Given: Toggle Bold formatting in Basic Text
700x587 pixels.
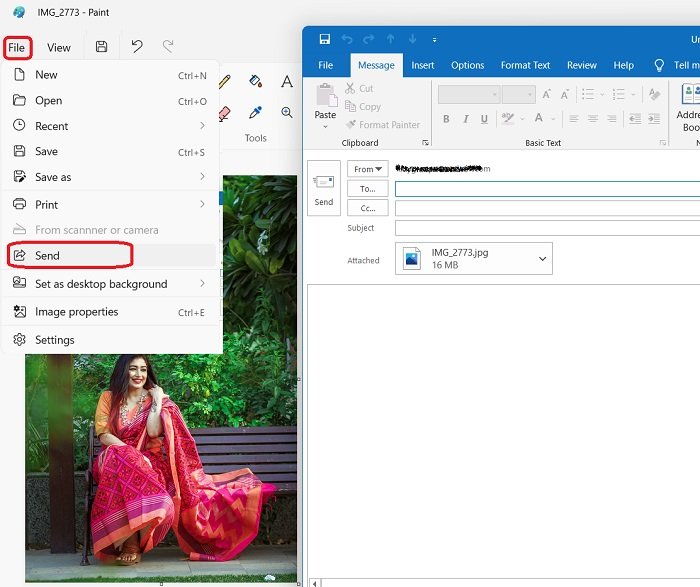Looking at the screenshot, I should tap(446, 119).
